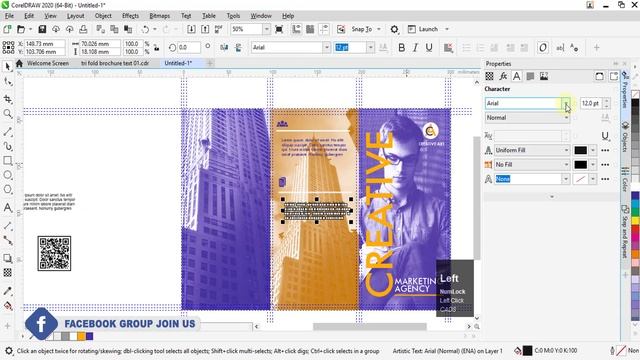Click the Undo arrow icon
This screenshot has height=360, width=640.
pos(145,29)
